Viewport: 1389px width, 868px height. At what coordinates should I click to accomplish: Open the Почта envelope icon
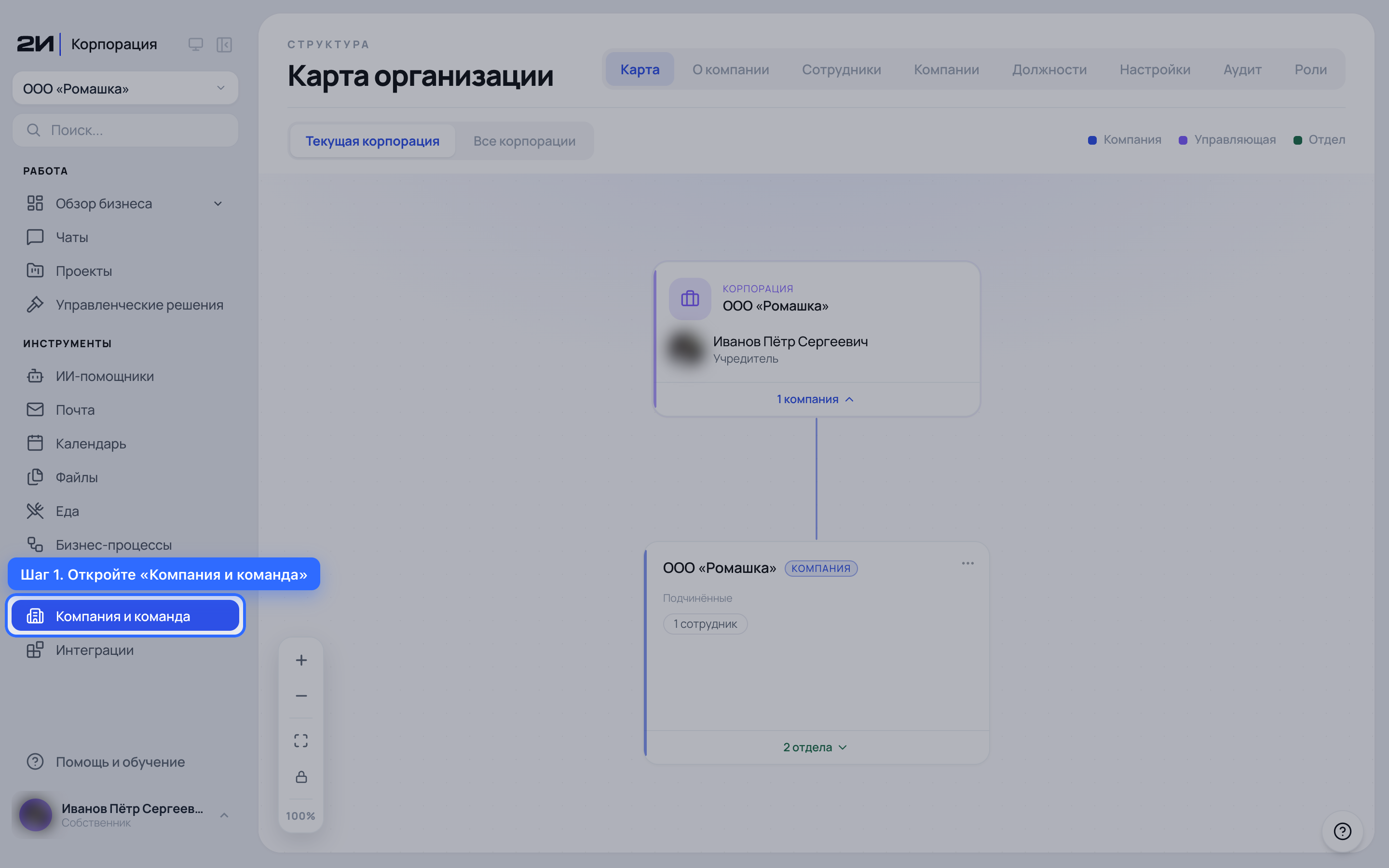[35, 409]
